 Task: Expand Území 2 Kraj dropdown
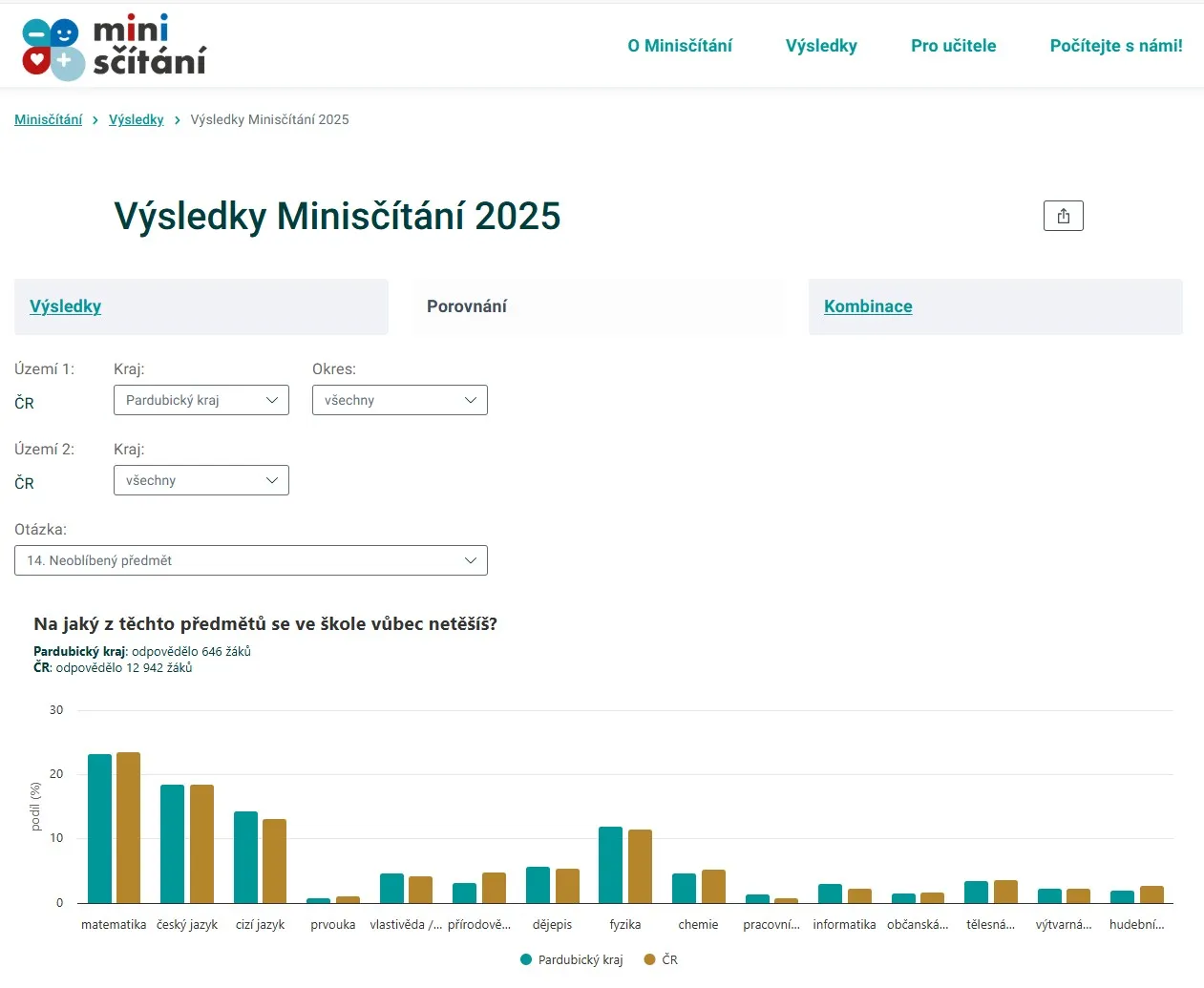[201, 480]
